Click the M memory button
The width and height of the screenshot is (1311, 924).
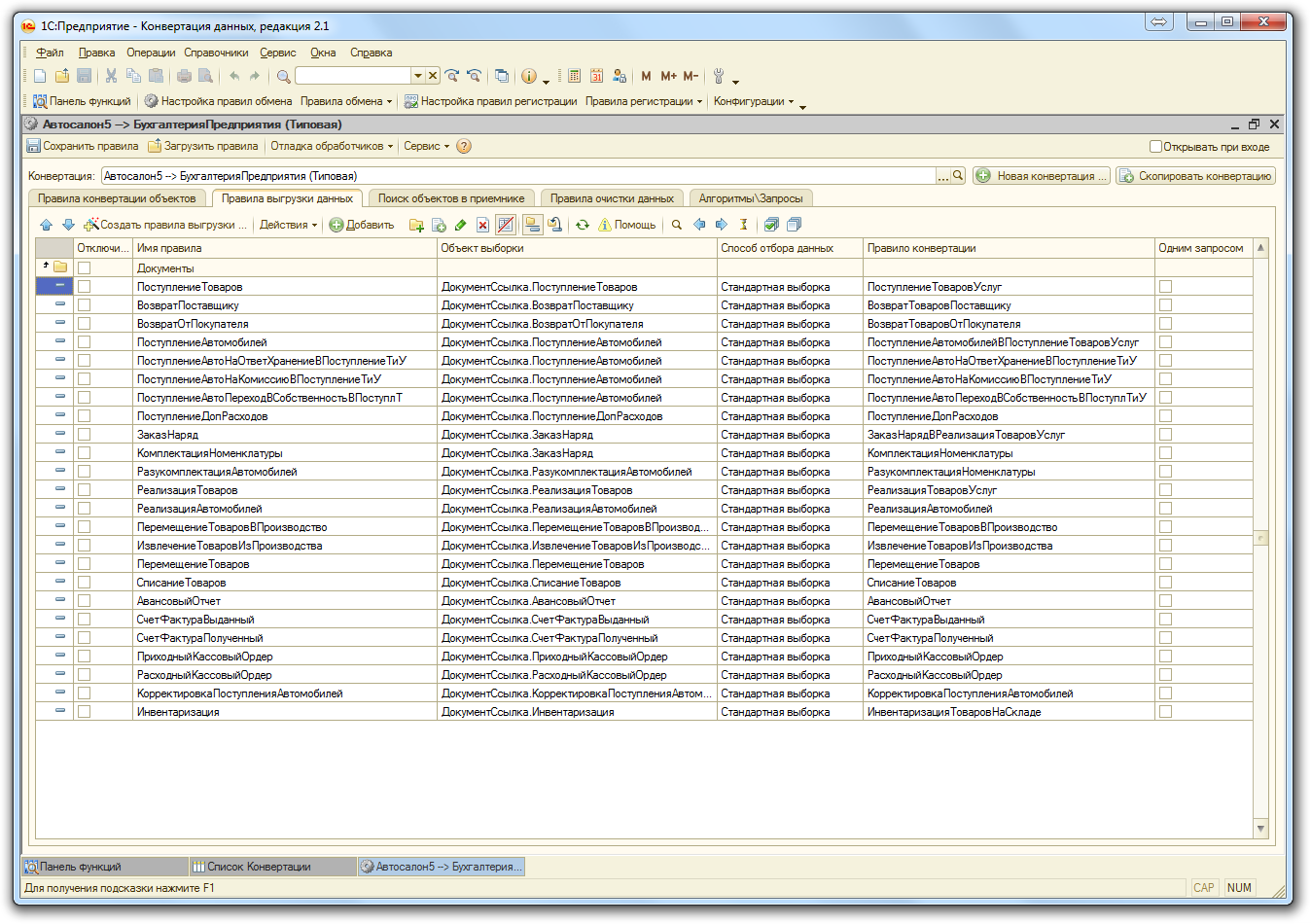(646, 76)
